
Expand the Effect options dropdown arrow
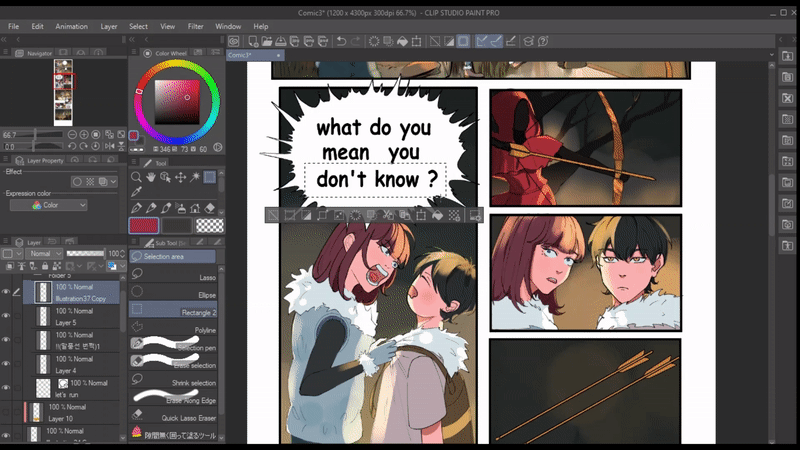[x=113, y=182]
